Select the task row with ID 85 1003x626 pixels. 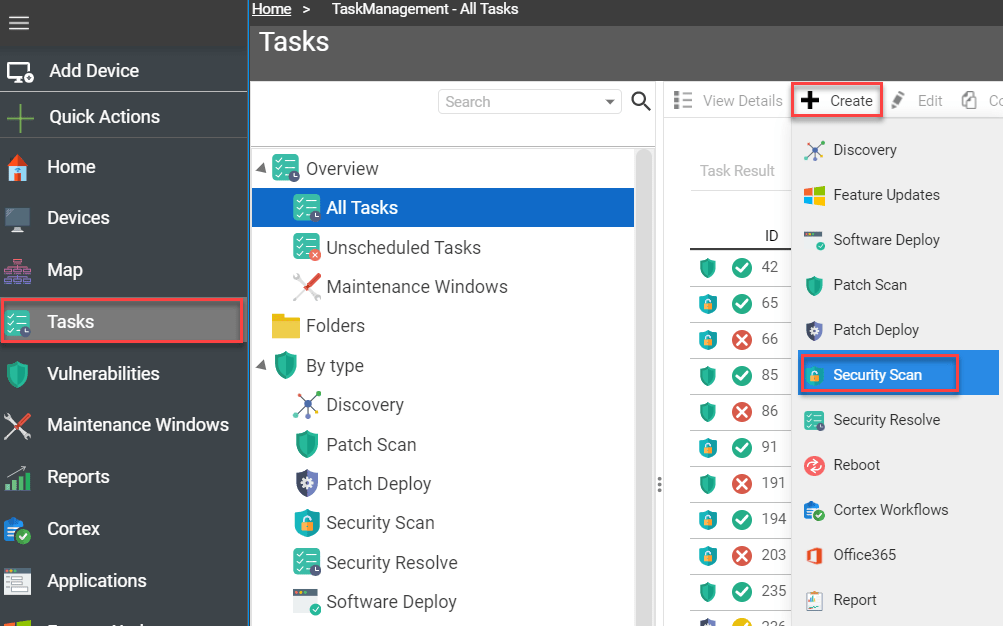click(741, 375)
